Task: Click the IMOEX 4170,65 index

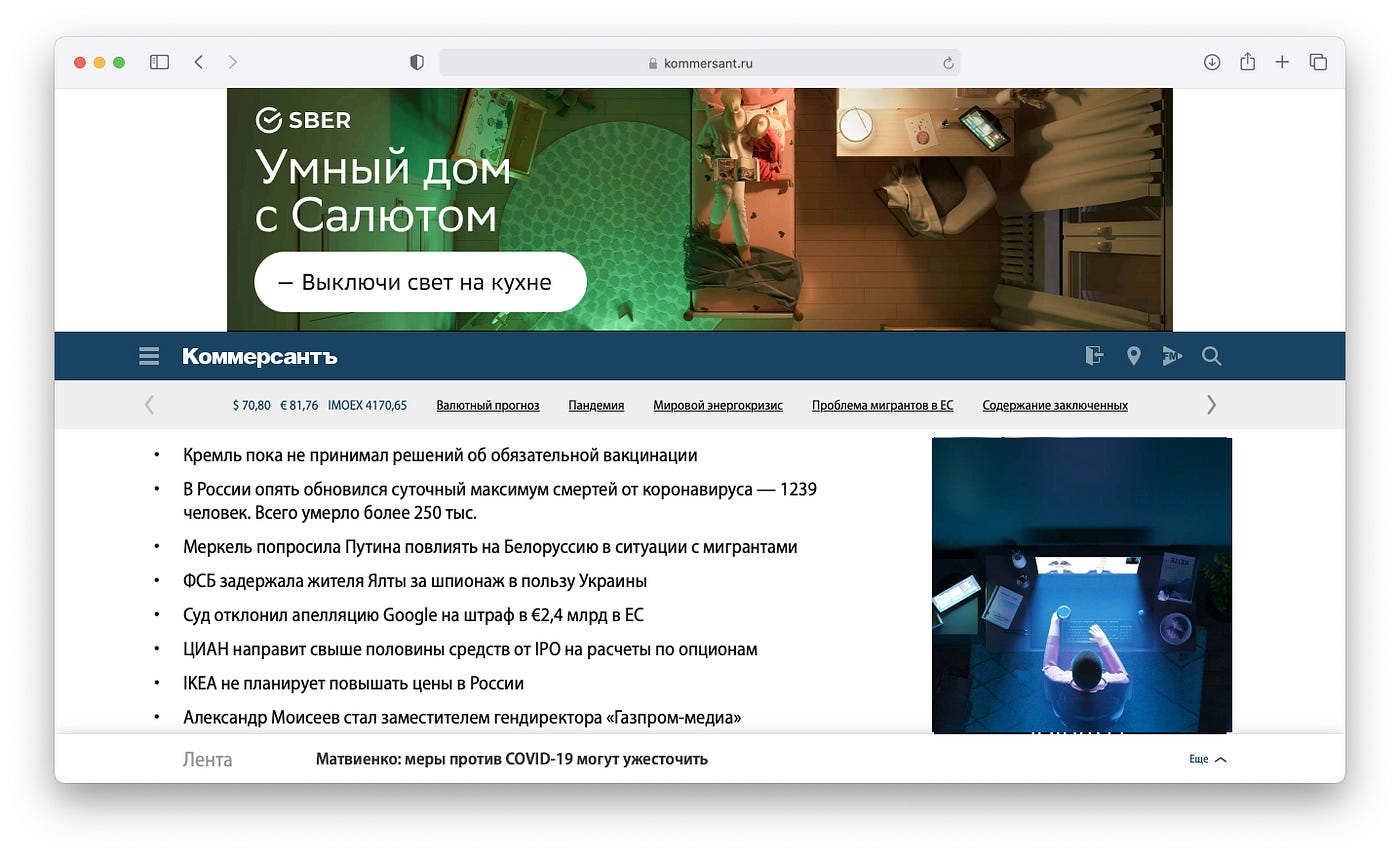Action: coord(367,405)
